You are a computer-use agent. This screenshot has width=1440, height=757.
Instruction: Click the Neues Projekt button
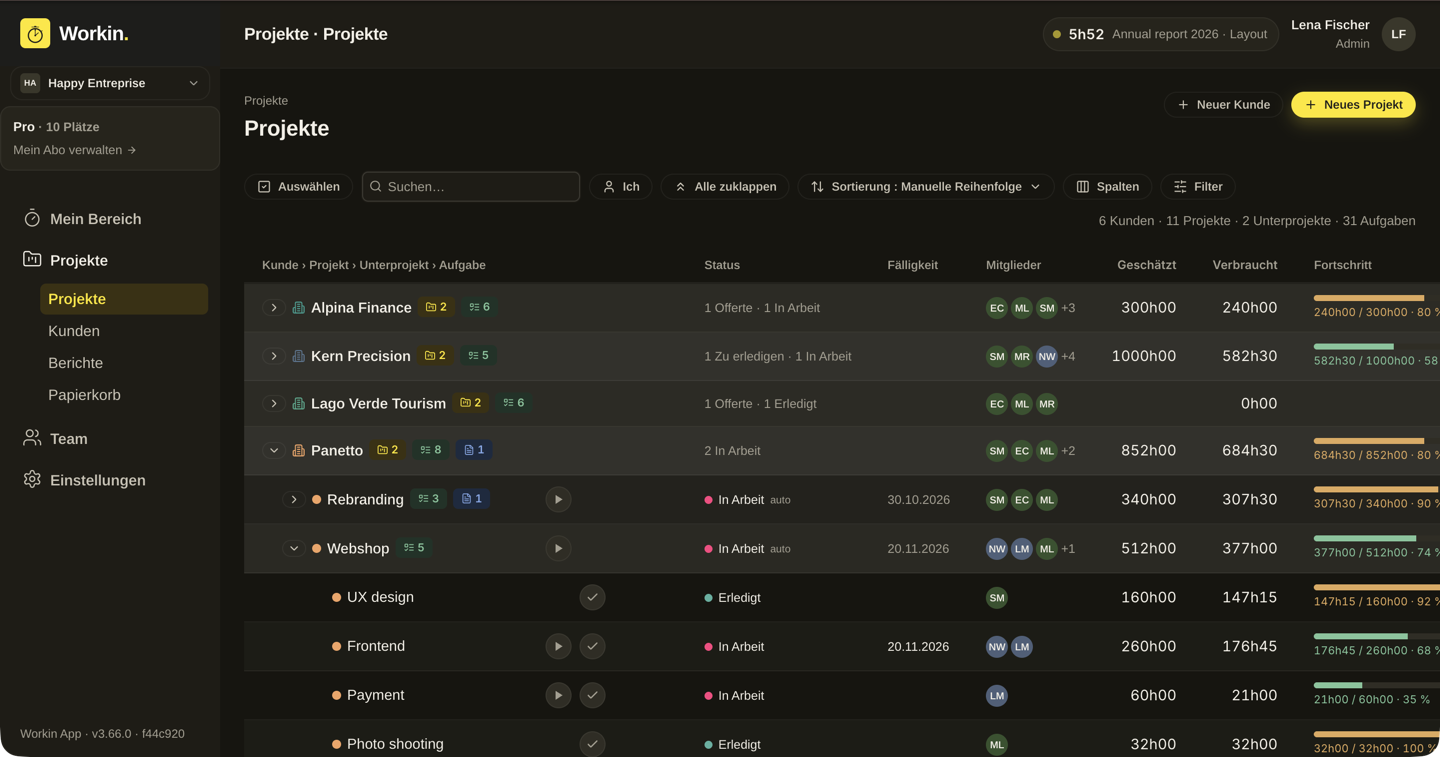pos(1353,105)
